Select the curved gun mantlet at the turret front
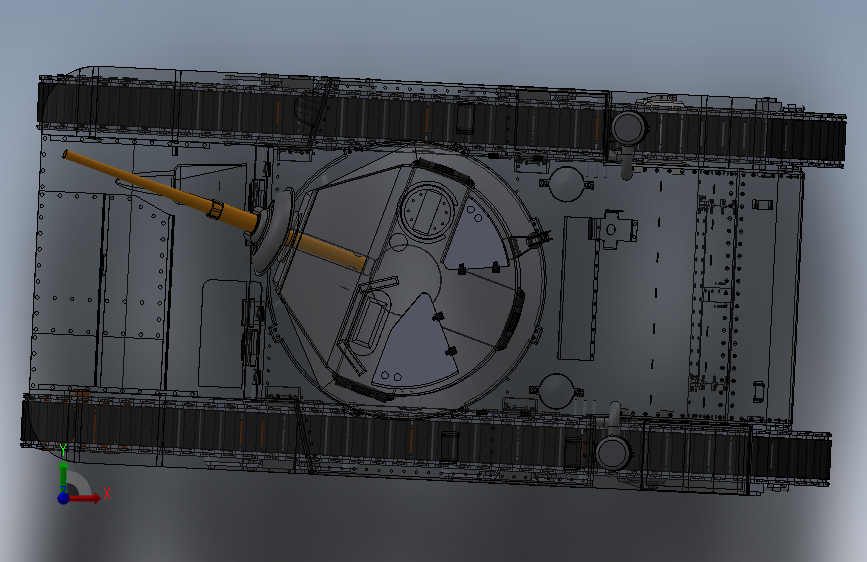 pos(273,230)
